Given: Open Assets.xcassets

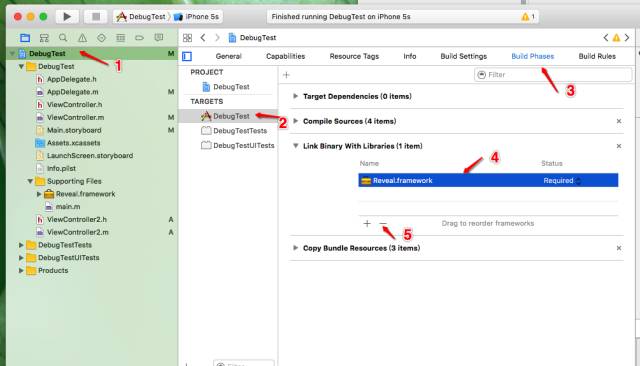Looking at the screenshot, I should click(x=68, y=143).
